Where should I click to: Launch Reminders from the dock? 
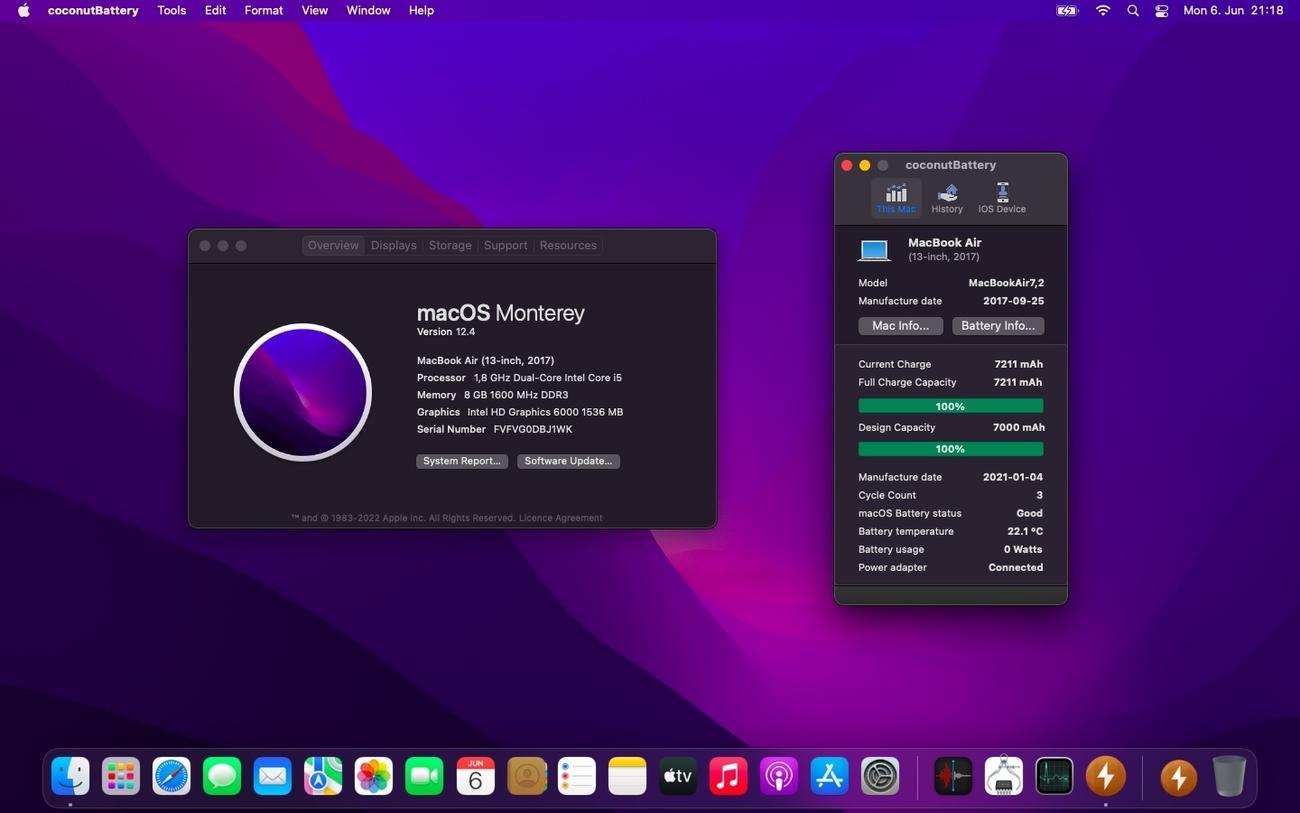tap(576, 776)
